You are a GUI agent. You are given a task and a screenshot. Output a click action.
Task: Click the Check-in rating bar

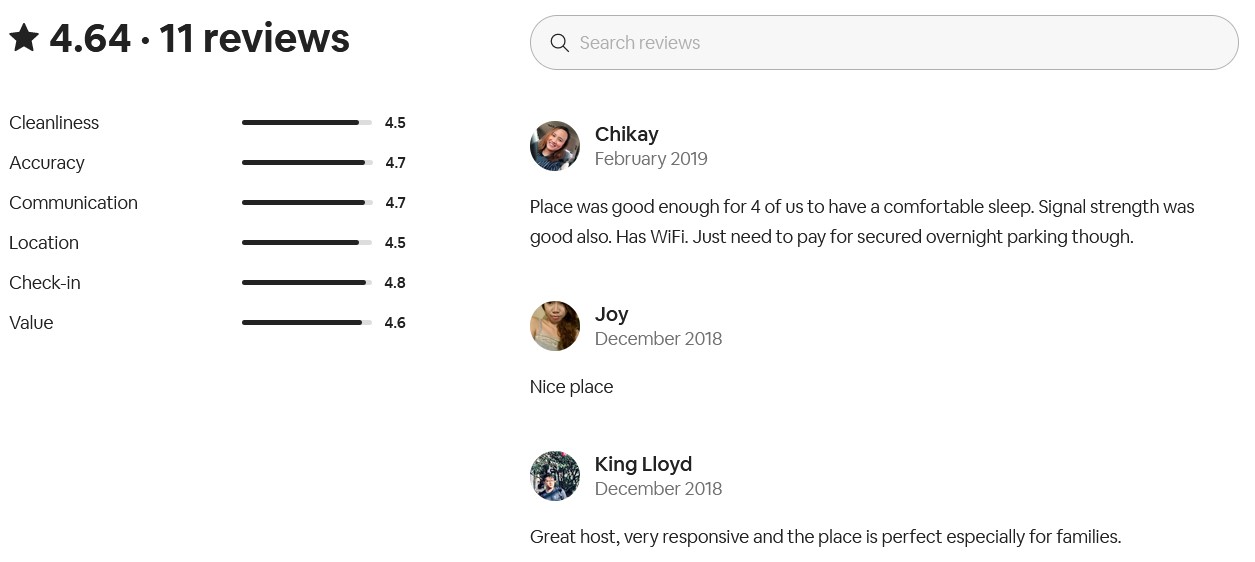pyautogui.click(x=306, y=283)
